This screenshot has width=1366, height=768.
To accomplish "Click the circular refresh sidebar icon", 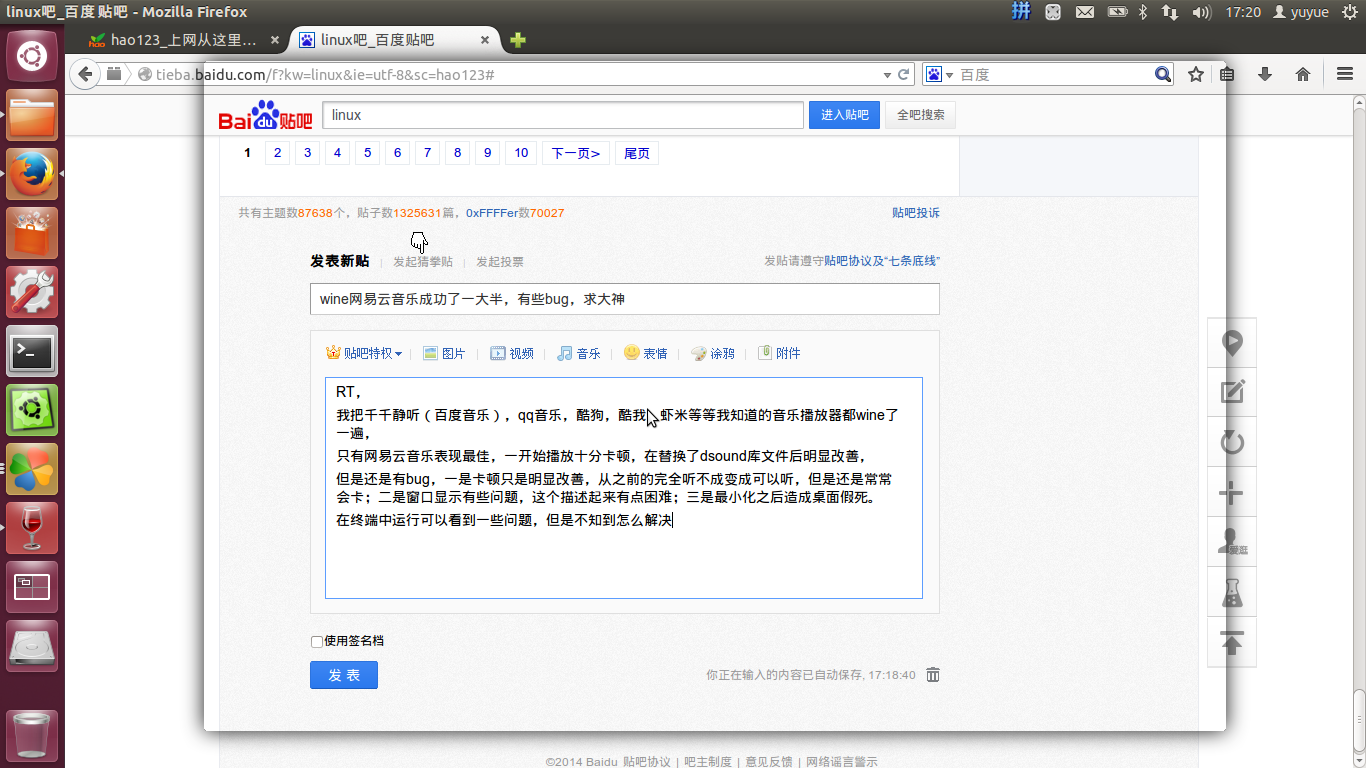I will coord(1232,442).
